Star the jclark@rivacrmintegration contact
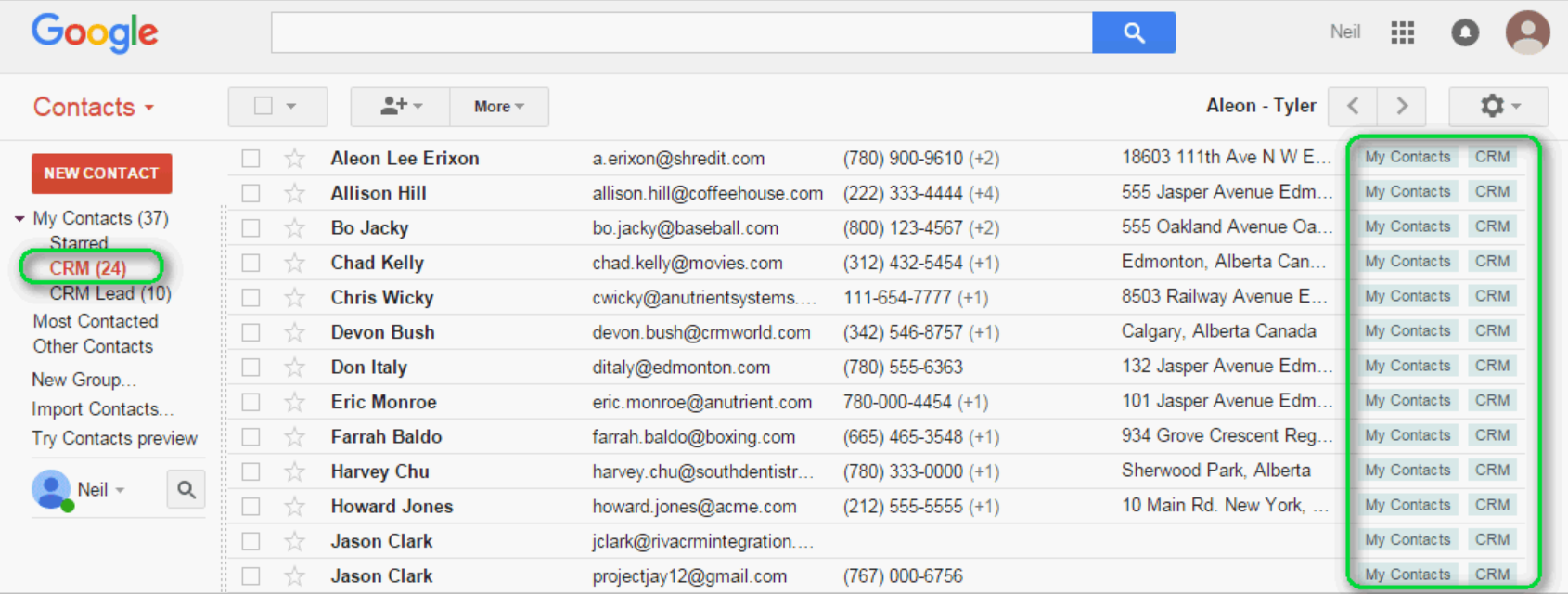Image resolution: width=1568 pixels, height=594 pixels. point(295,541)
